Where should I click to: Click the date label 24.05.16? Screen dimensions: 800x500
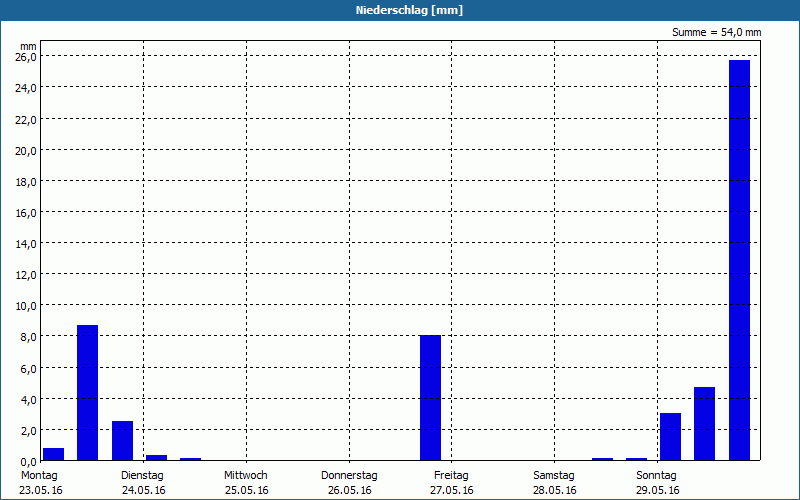pos(144,491)
